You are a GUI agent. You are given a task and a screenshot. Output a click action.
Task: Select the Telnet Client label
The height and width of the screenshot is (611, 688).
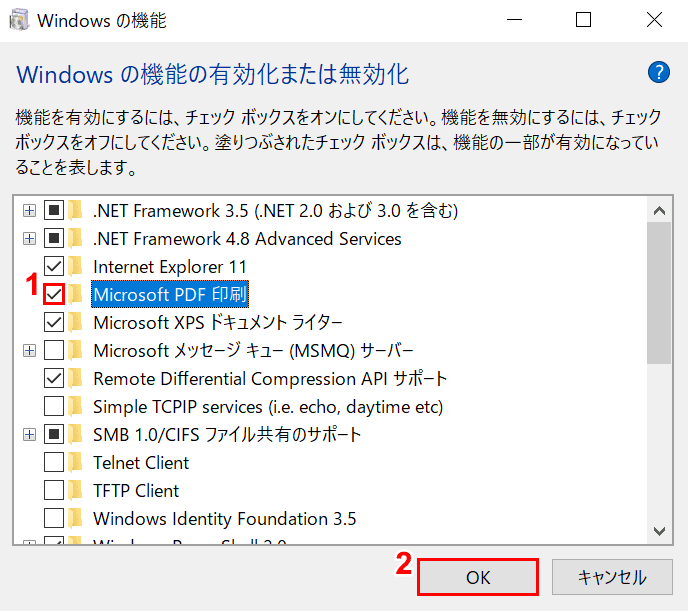[141, 463]
